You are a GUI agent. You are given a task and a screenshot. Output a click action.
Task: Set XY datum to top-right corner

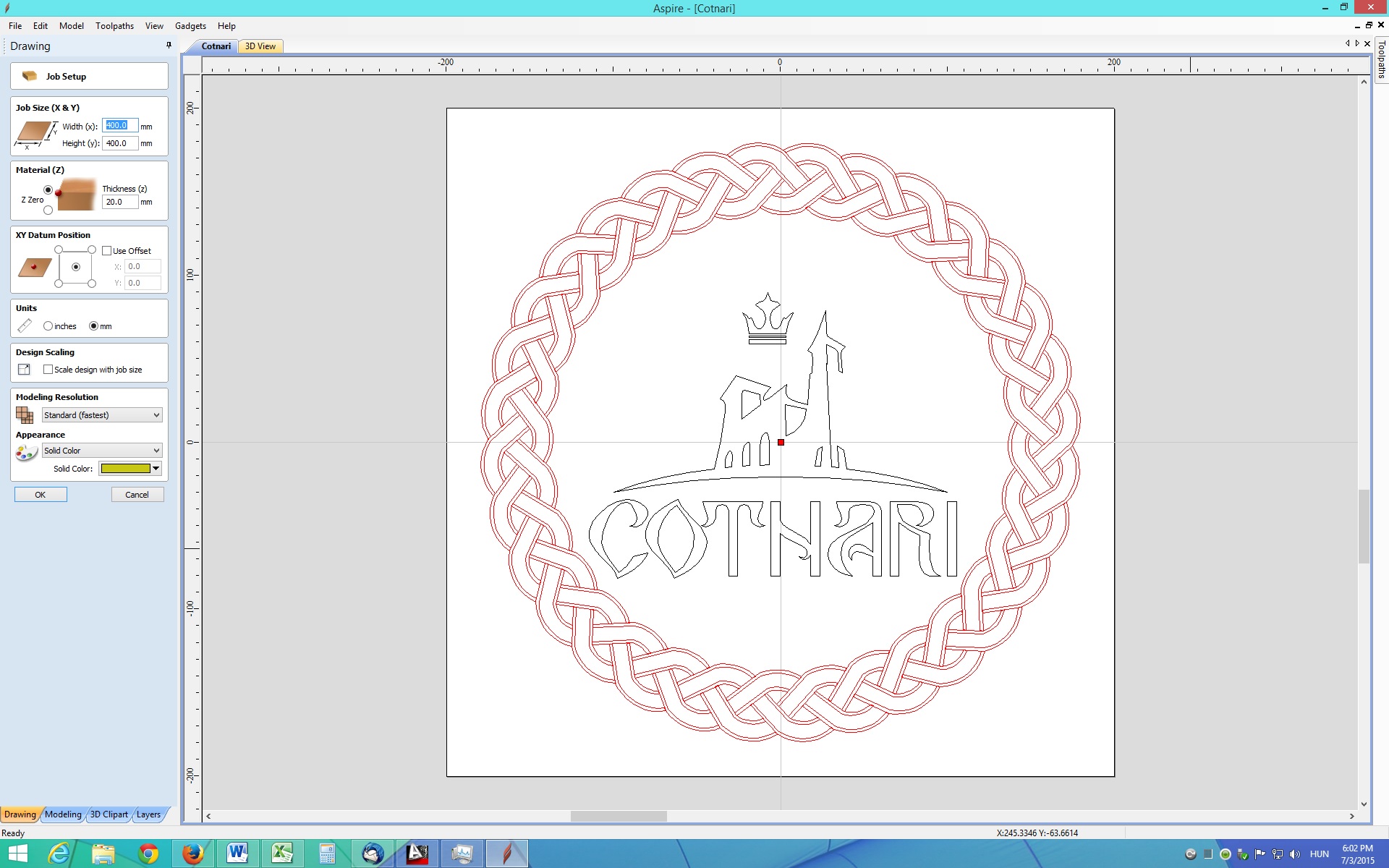coord(92,250)
